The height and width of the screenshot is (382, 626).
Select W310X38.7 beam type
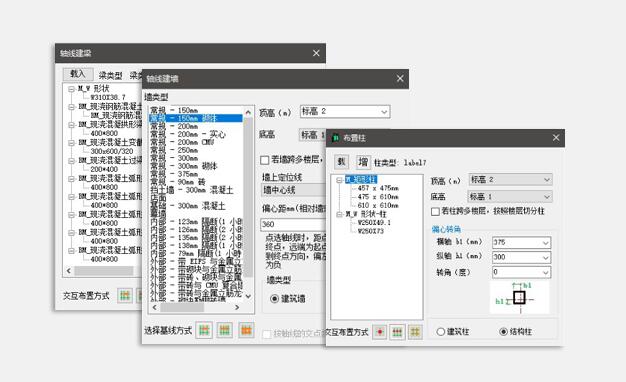tap(108, 97)
